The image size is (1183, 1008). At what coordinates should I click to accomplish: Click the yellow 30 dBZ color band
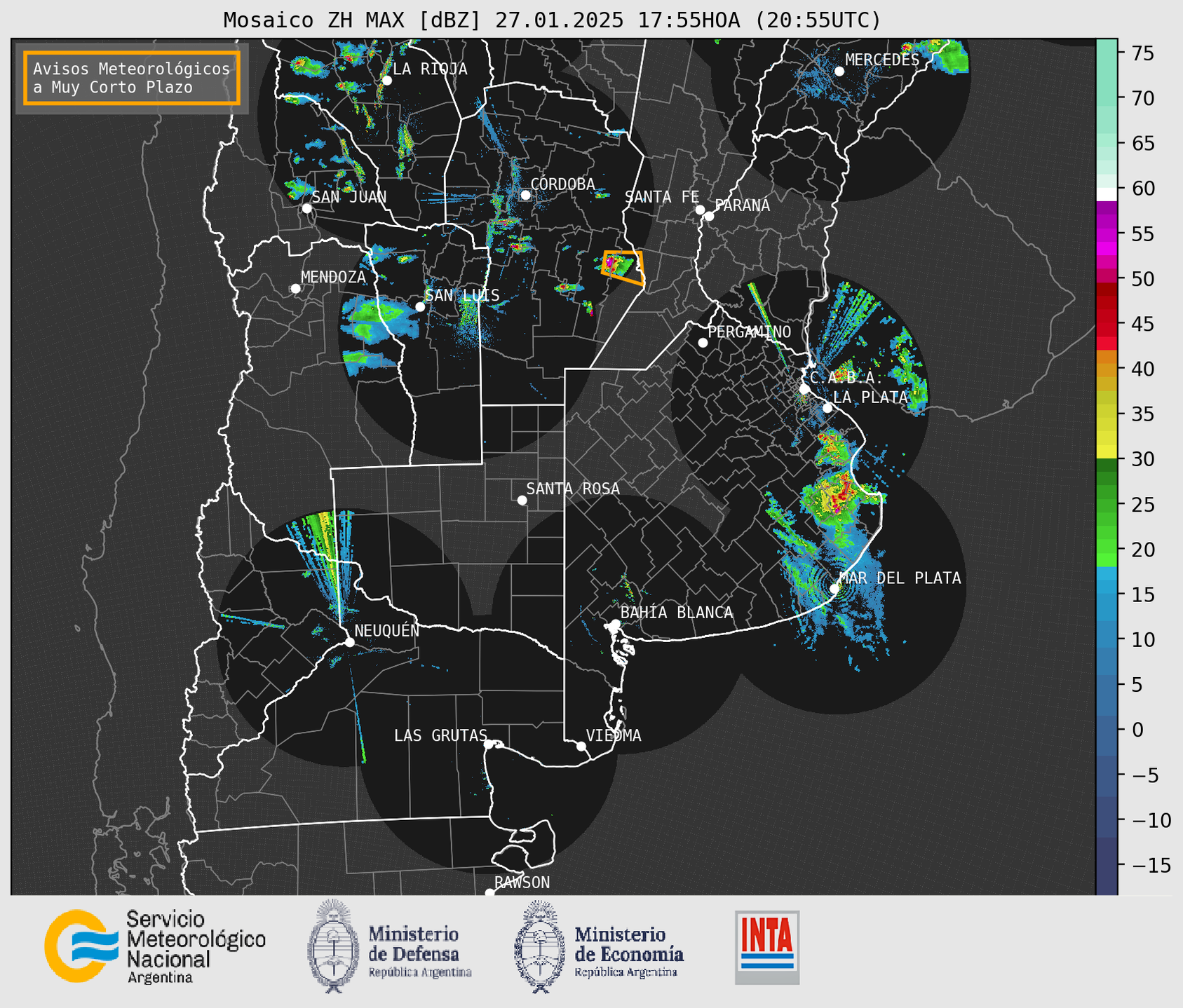point(1107,452)
